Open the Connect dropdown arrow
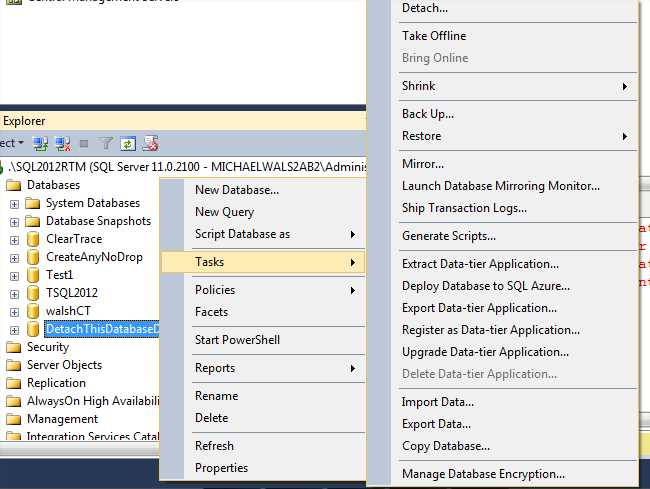Screen dimensions: 650x489 [21, 143]
